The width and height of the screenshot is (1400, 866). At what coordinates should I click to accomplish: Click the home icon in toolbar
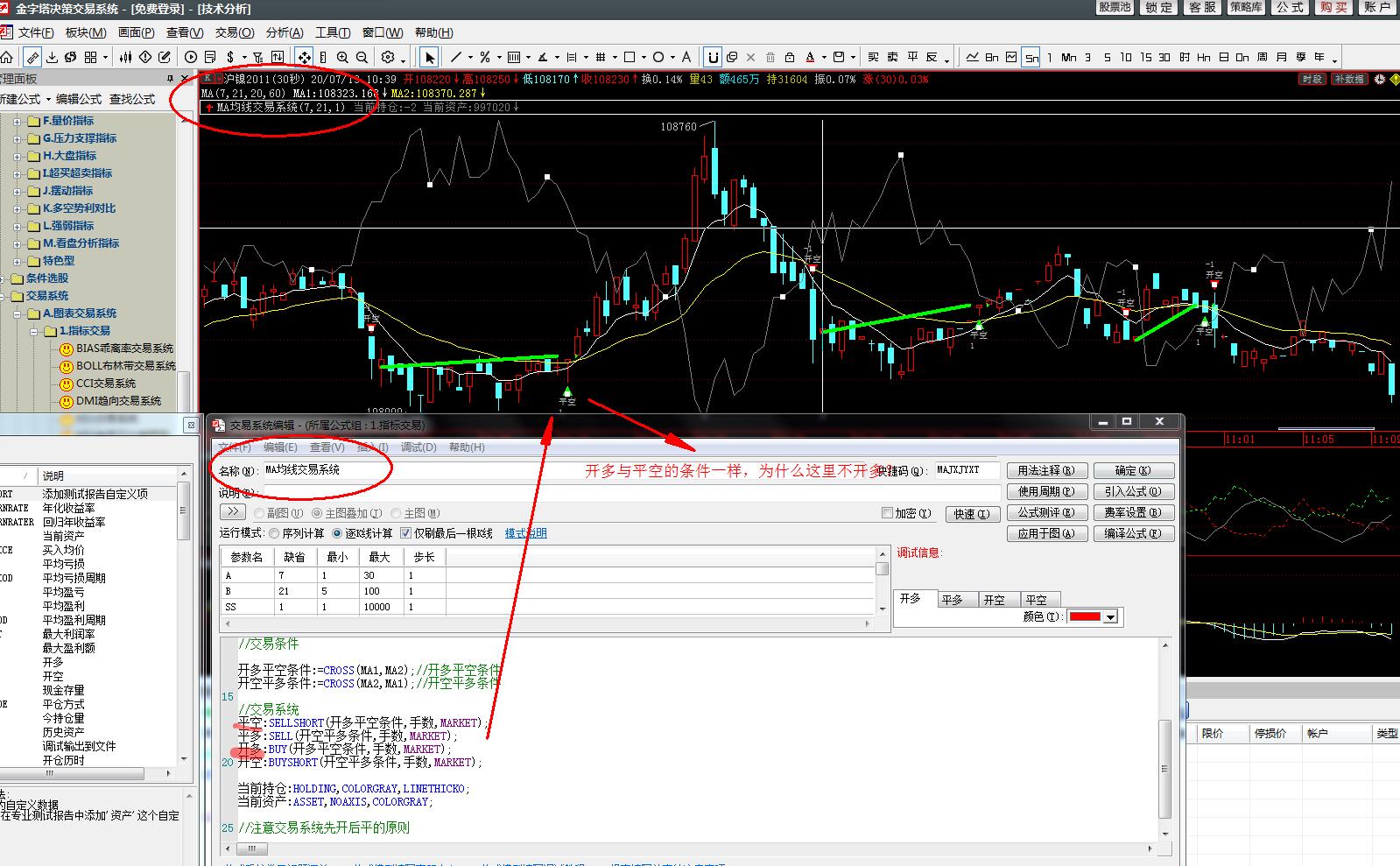tap(7, 58)
